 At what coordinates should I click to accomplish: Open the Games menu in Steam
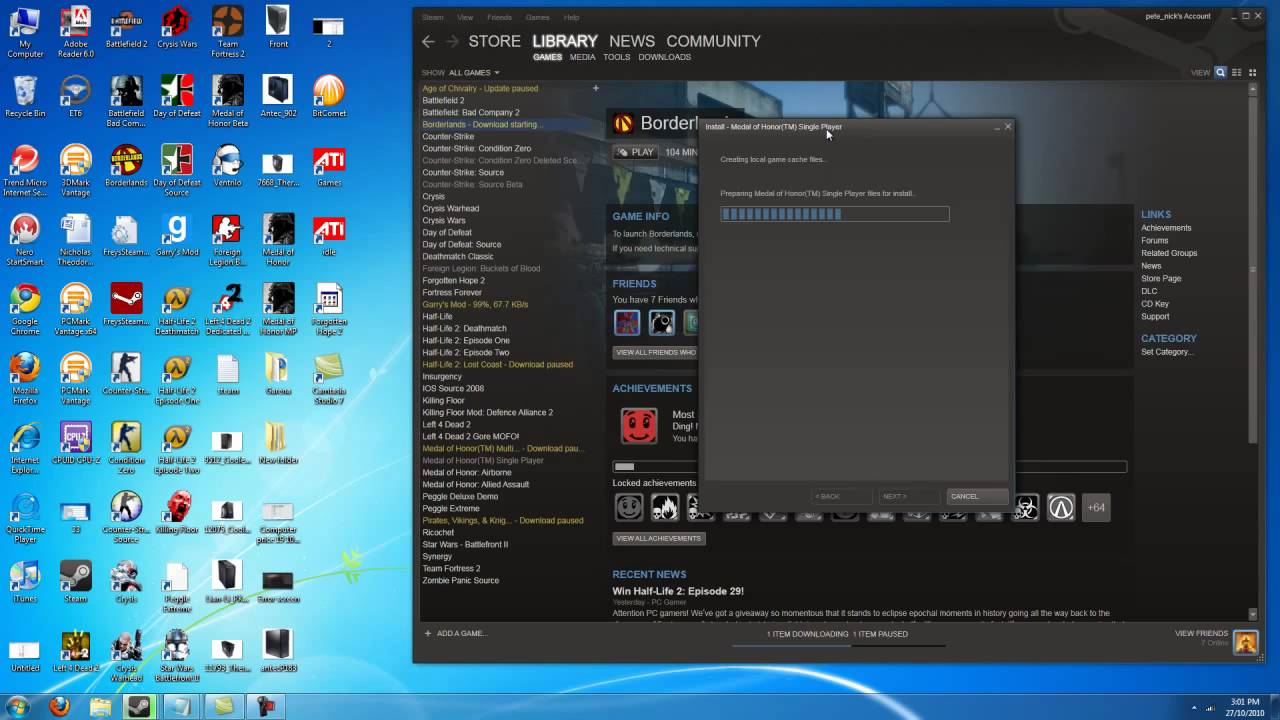point(538,17)
